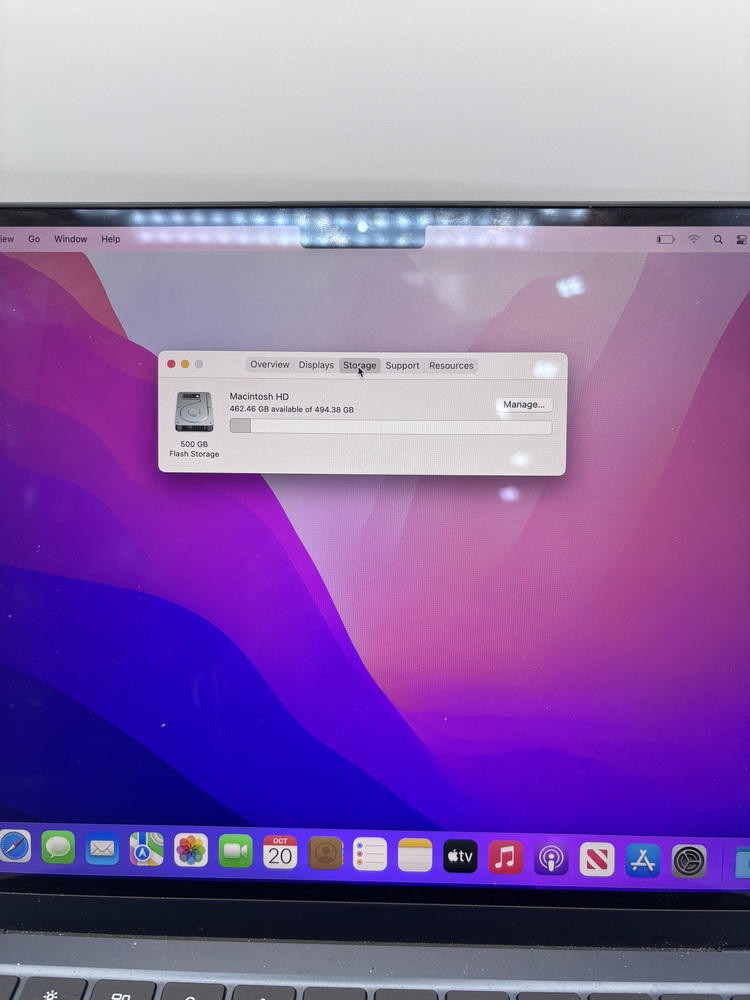Click the Macintosh HD storage usage bar
The width and height of the screenshot is (750, 1000).
click(390, 427)
